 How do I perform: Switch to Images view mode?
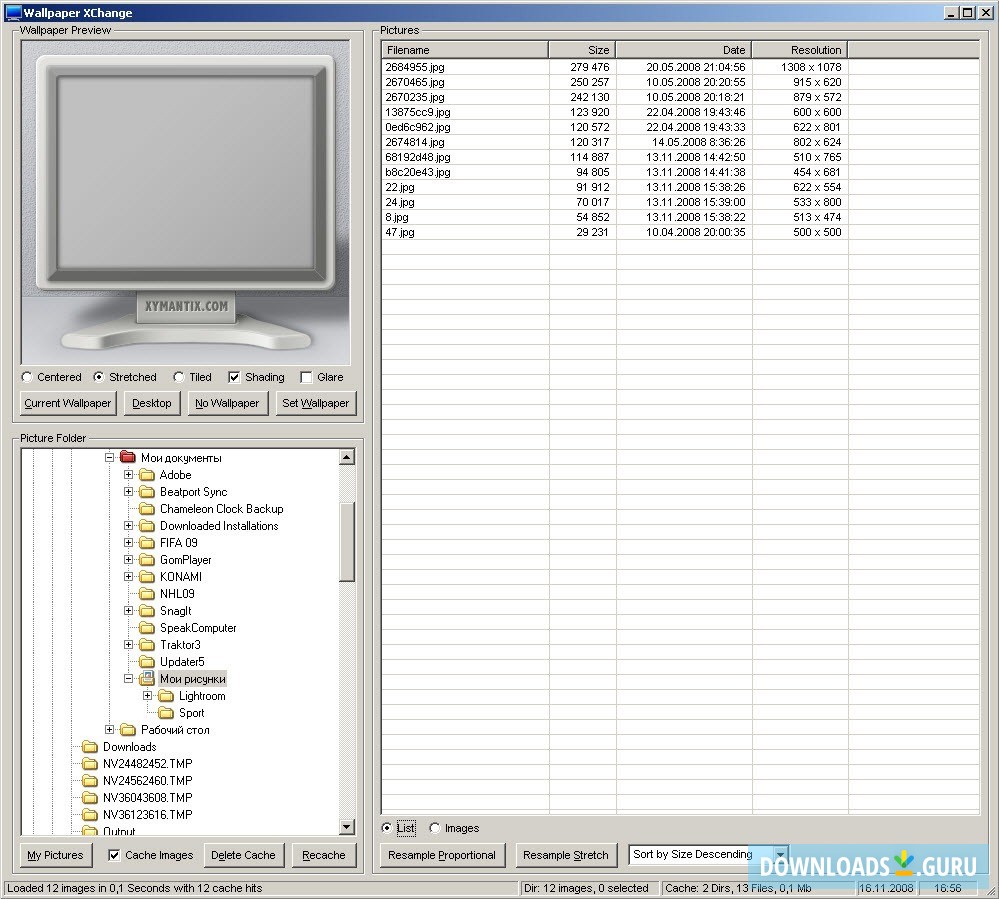pos(435,828)
